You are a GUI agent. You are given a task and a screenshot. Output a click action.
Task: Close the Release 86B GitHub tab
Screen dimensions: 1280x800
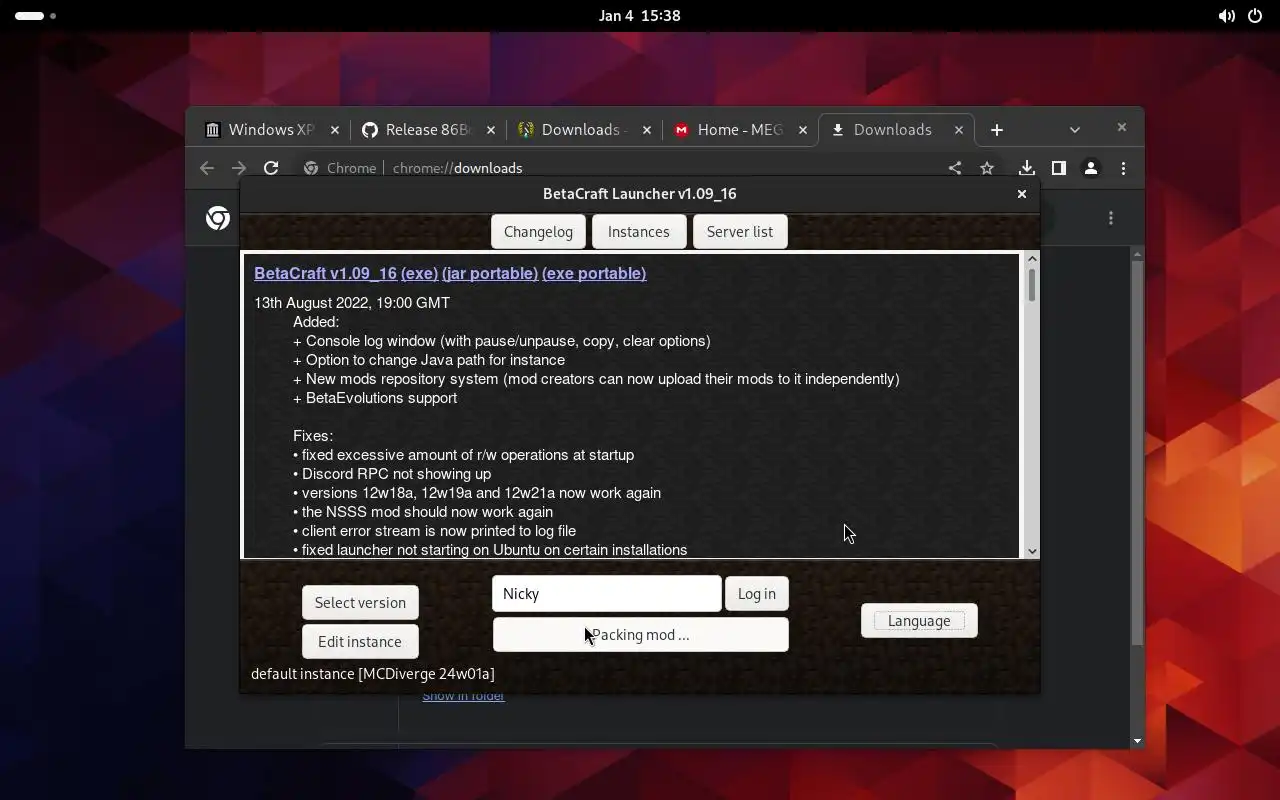(x=491, y=130)
